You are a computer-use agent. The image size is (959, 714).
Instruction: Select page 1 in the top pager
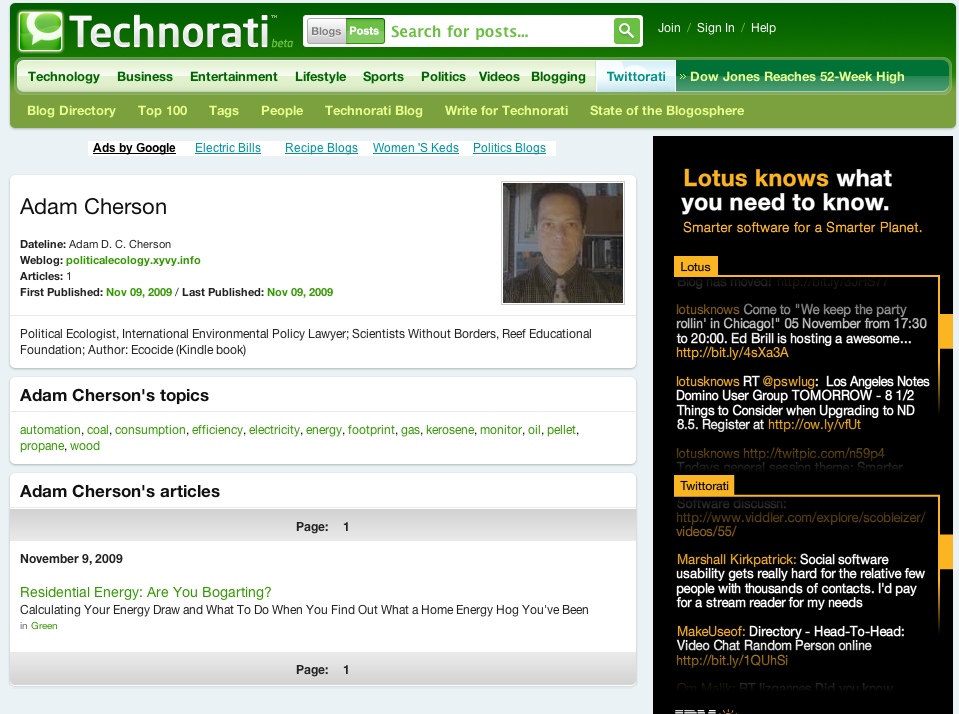click(346, 527)
